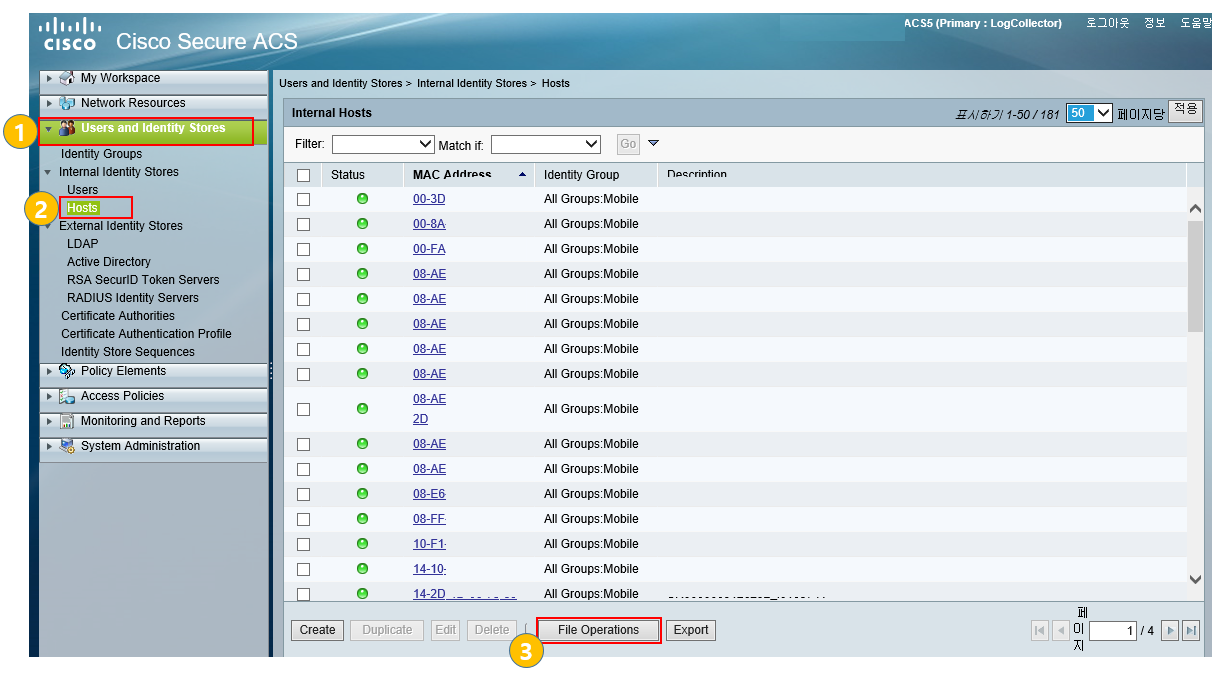Go to first page arrow icon
Image resolution: width=1217 pixels, height=675 pixels.
1040,631
